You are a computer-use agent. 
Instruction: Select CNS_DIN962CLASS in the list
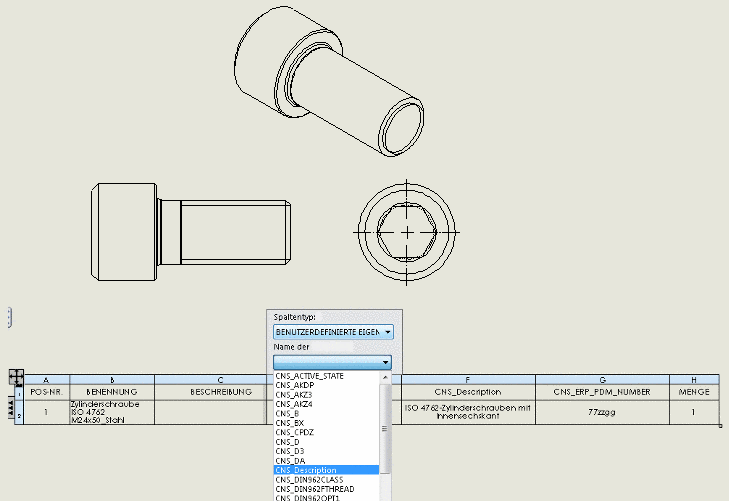coord(309,480)
